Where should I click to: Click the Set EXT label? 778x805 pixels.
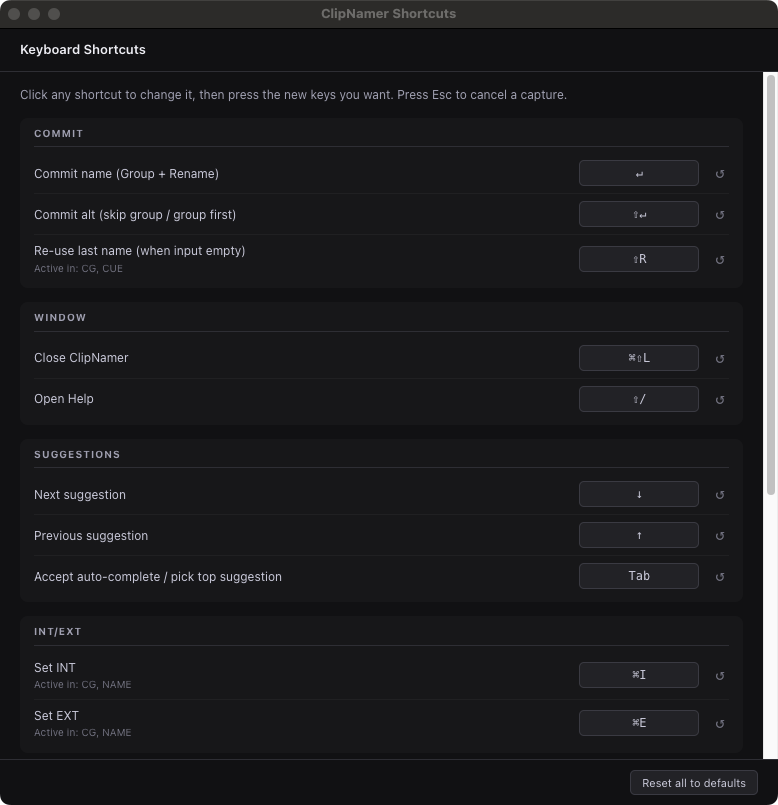(56, 716)
